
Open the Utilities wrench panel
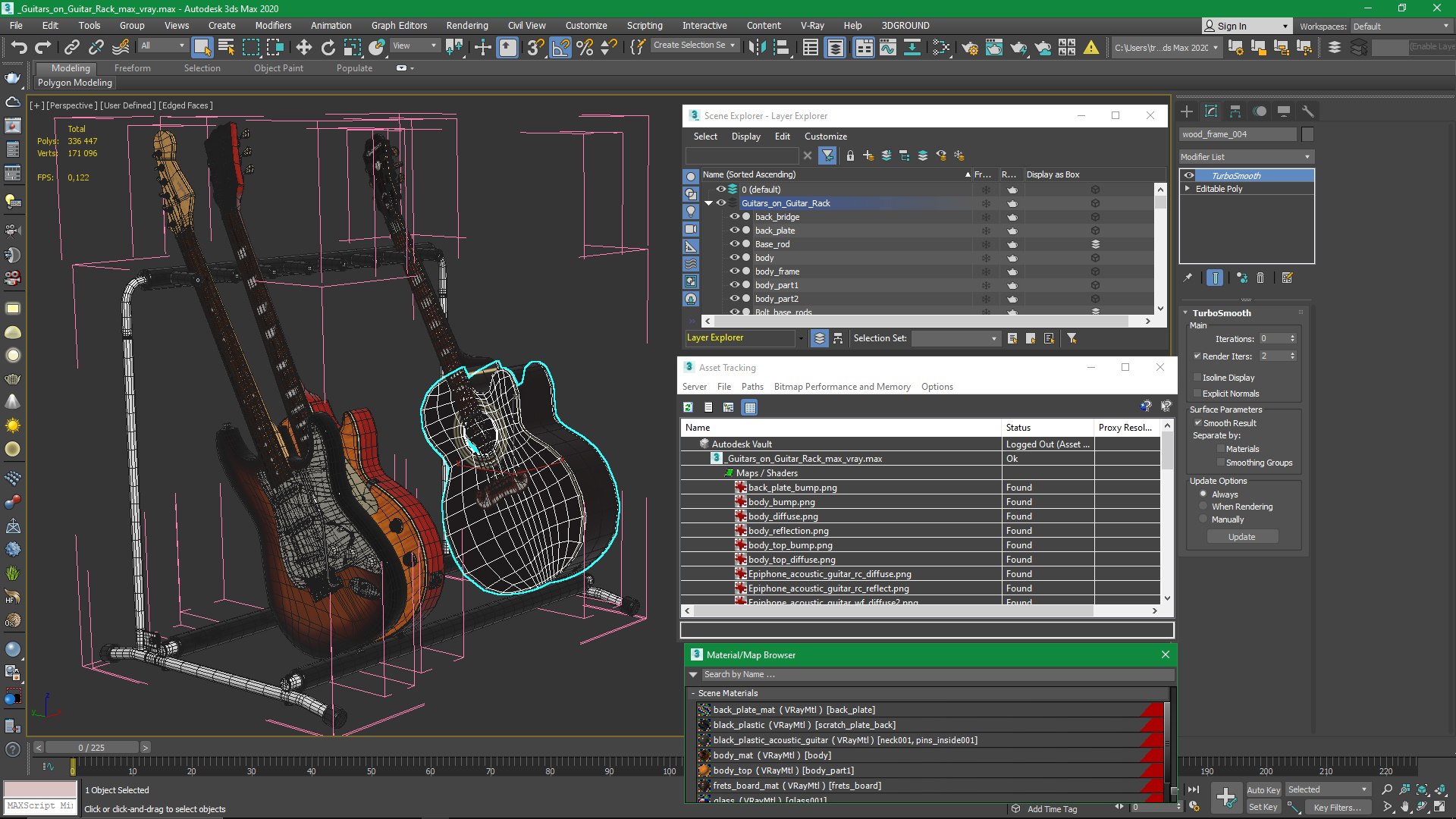(x=1307, y=111)
